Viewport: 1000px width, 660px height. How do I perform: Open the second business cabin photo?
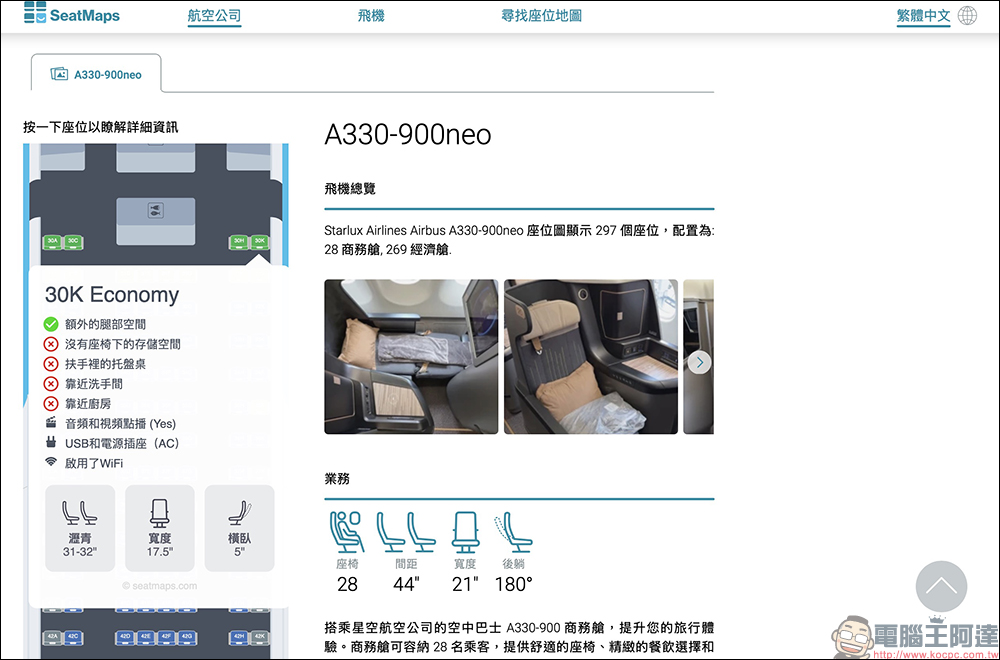coord(591,356)
